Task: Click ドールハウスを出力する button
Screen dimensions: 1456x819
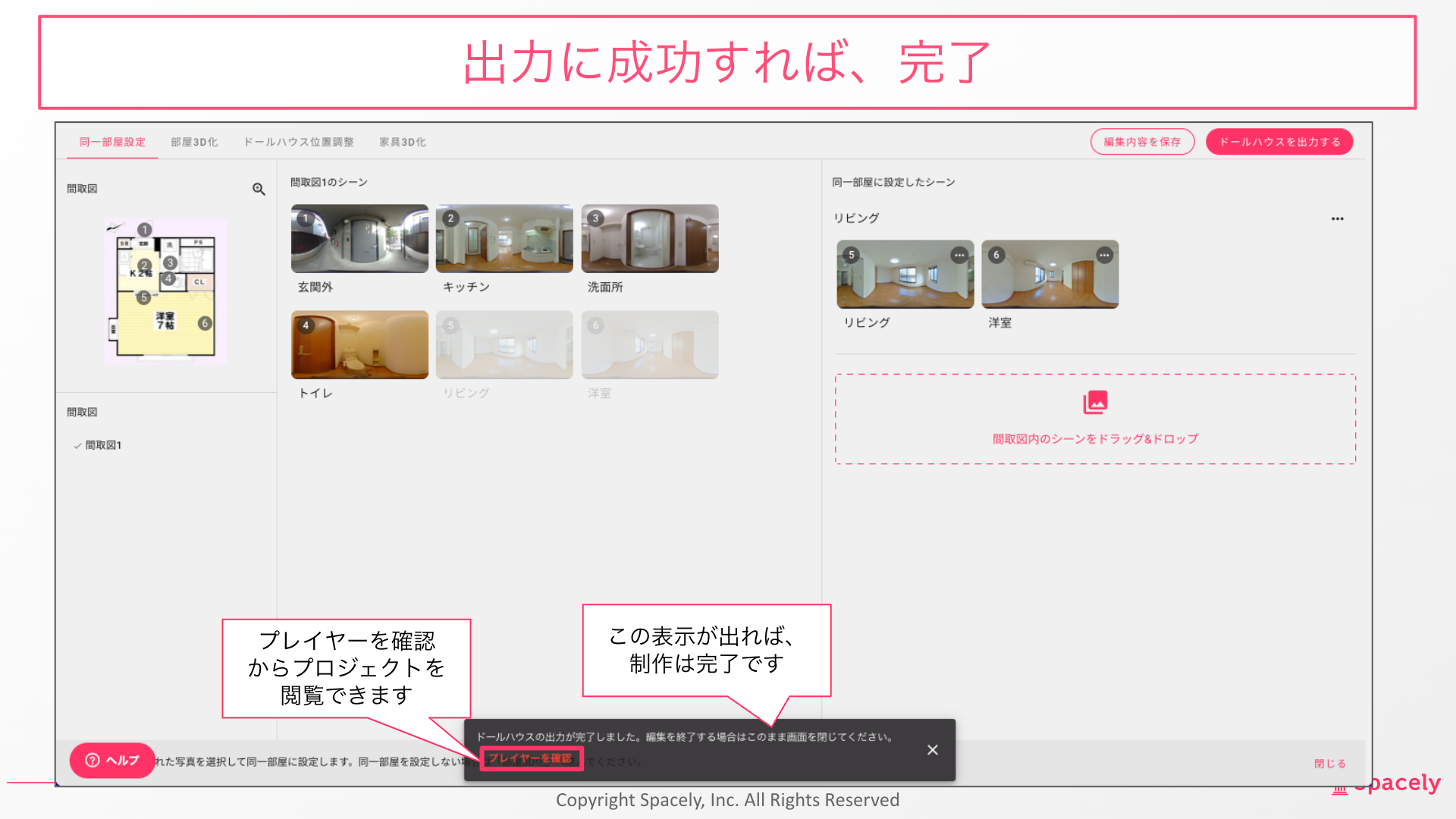Action: pos(1279,142)
